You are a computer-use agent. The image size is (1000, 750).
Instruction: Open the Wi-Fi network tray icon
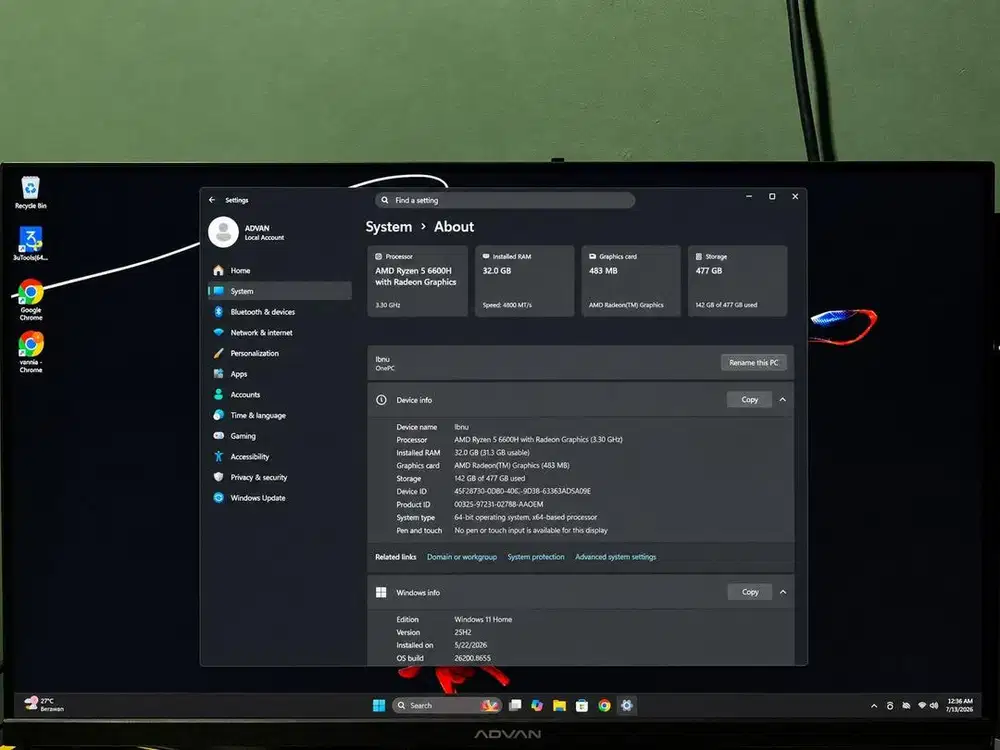click(x=922, y=705)
